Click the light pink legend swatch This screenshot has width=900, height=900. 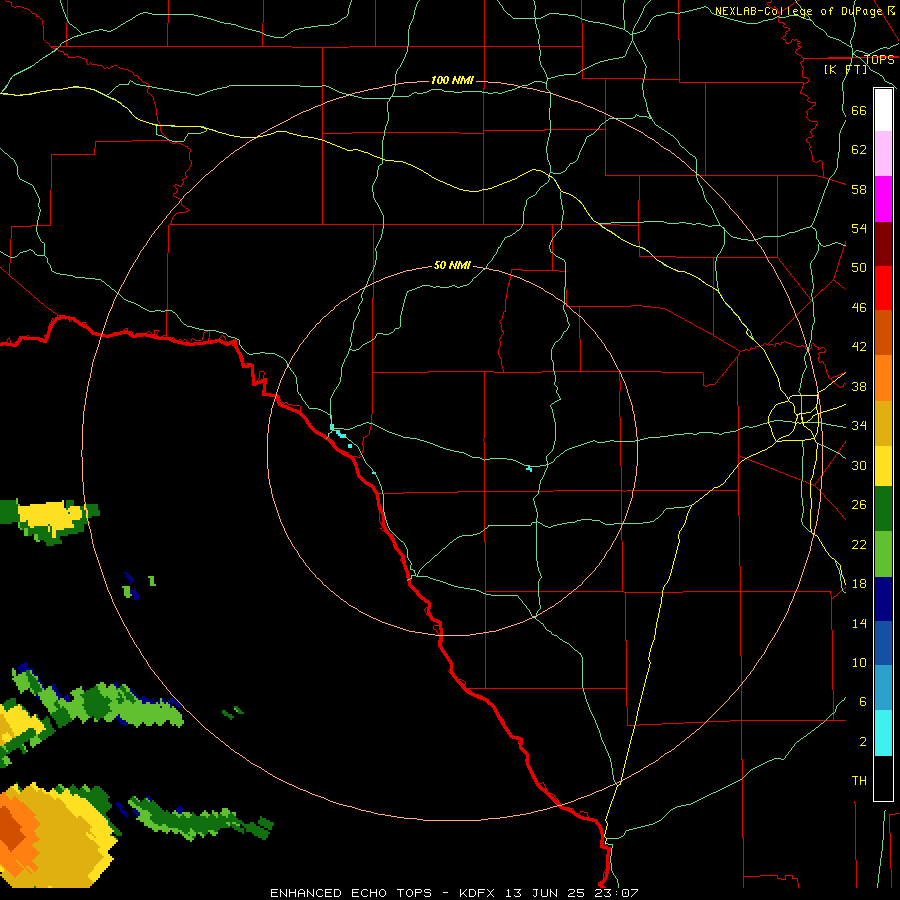[883, 154]
